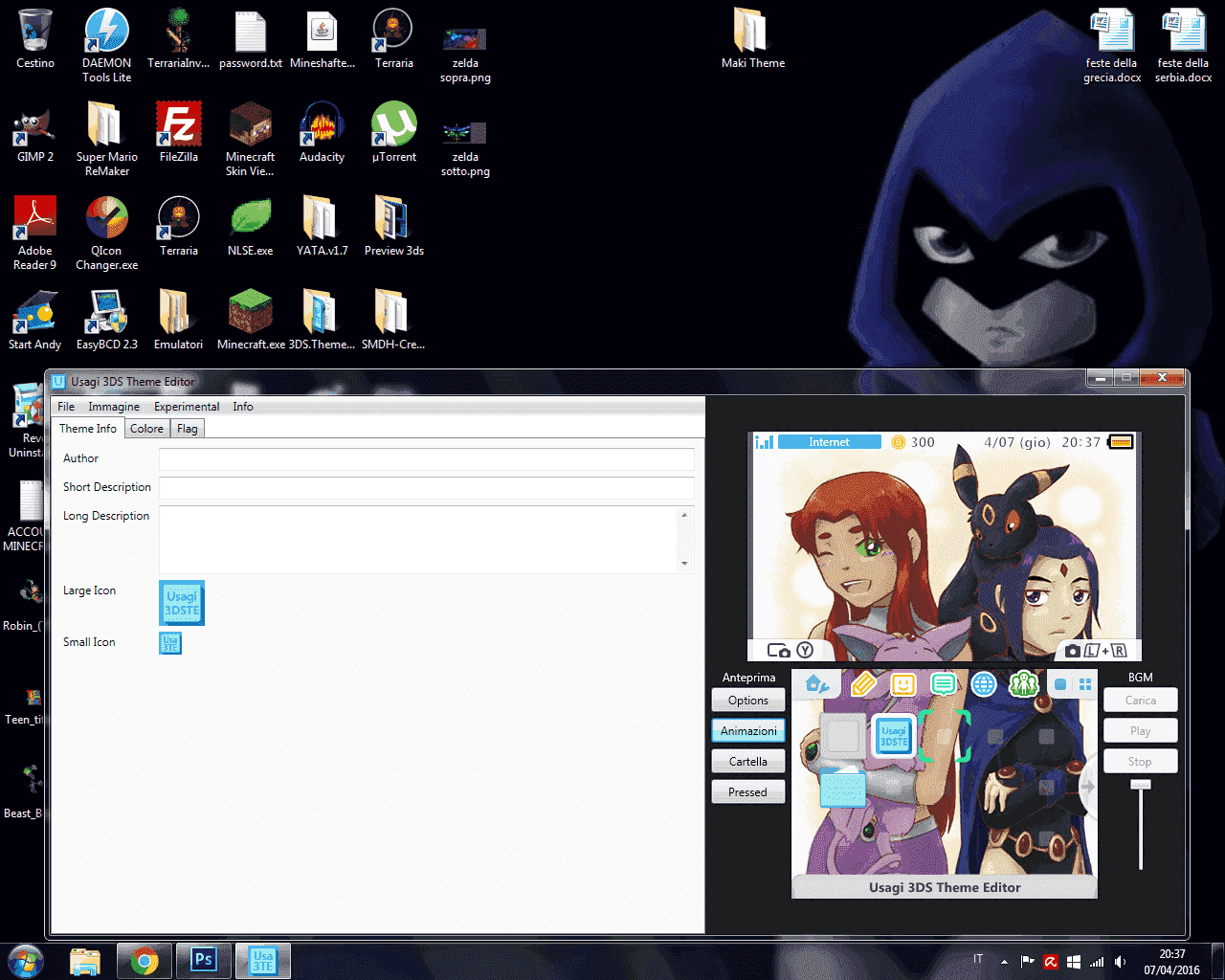1225x980 pixels.
Task: Click the Options preview button
Action: 748,701
